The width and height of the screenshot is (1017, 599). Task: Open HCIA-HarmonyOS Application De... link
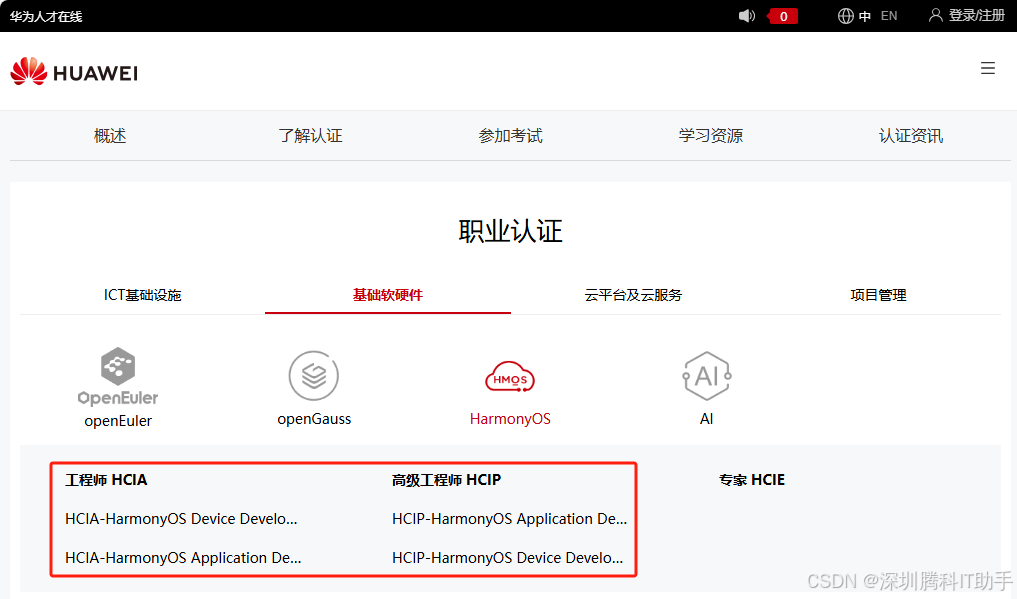pyautogui.click(x=183, y=558)
